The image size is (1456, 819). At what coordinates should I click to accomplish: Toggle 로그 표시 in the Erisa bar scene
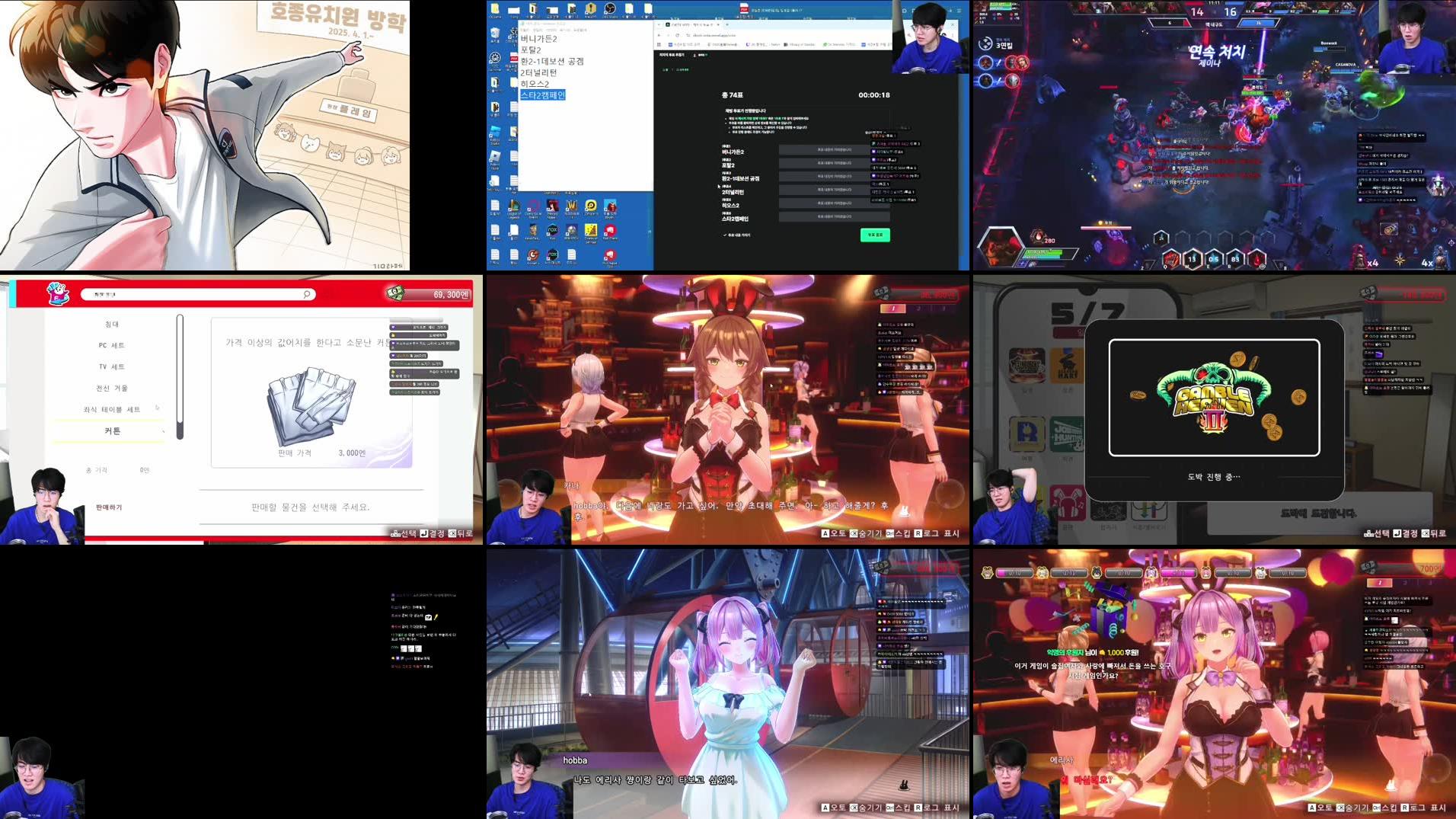1423,808
